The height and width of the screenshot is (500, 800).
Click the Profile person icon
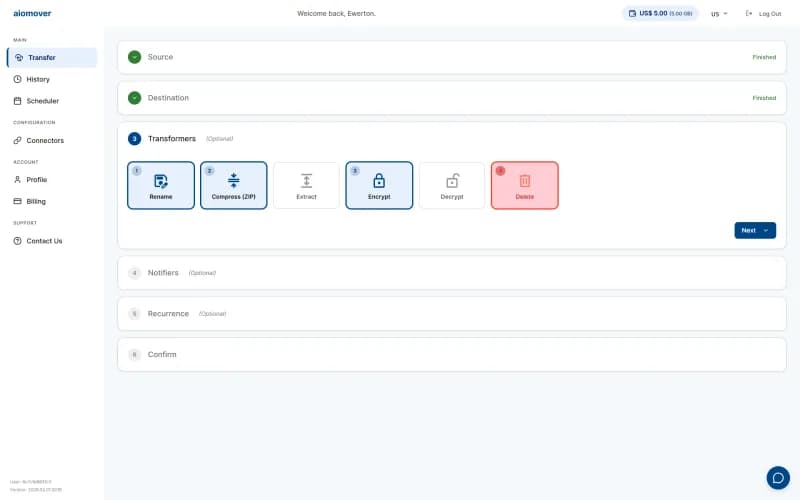(x=17, y=180)
